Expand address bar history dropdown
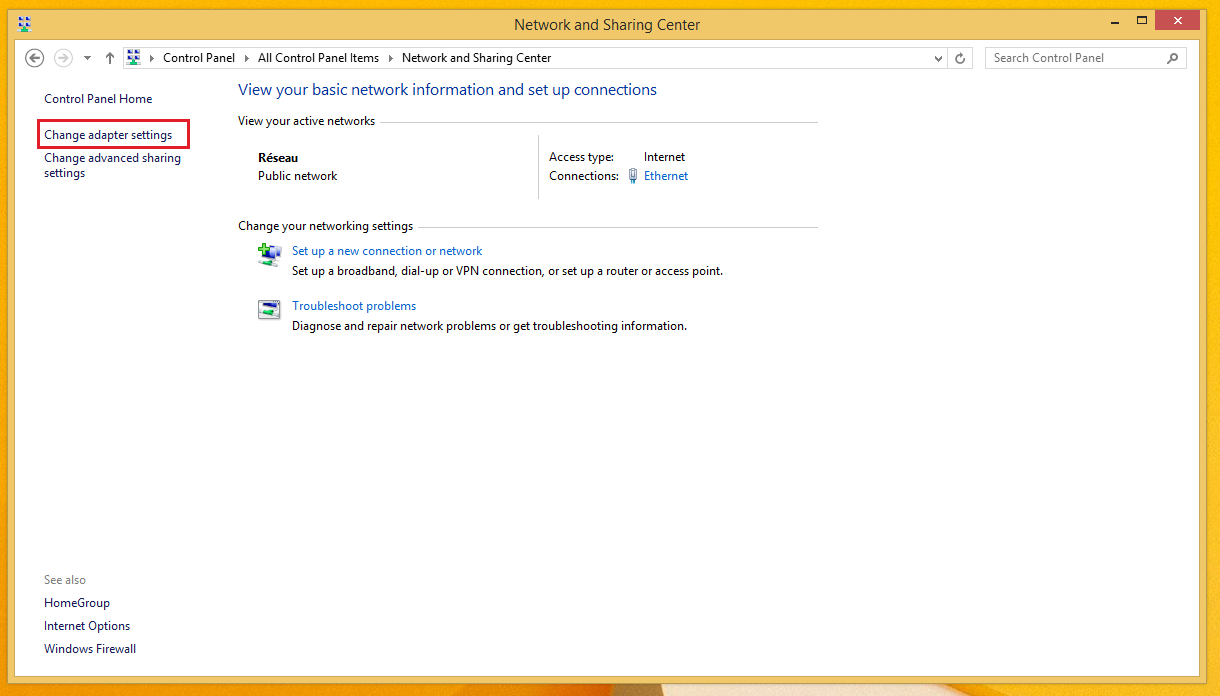1220x696 pixels. pos(938,58)
